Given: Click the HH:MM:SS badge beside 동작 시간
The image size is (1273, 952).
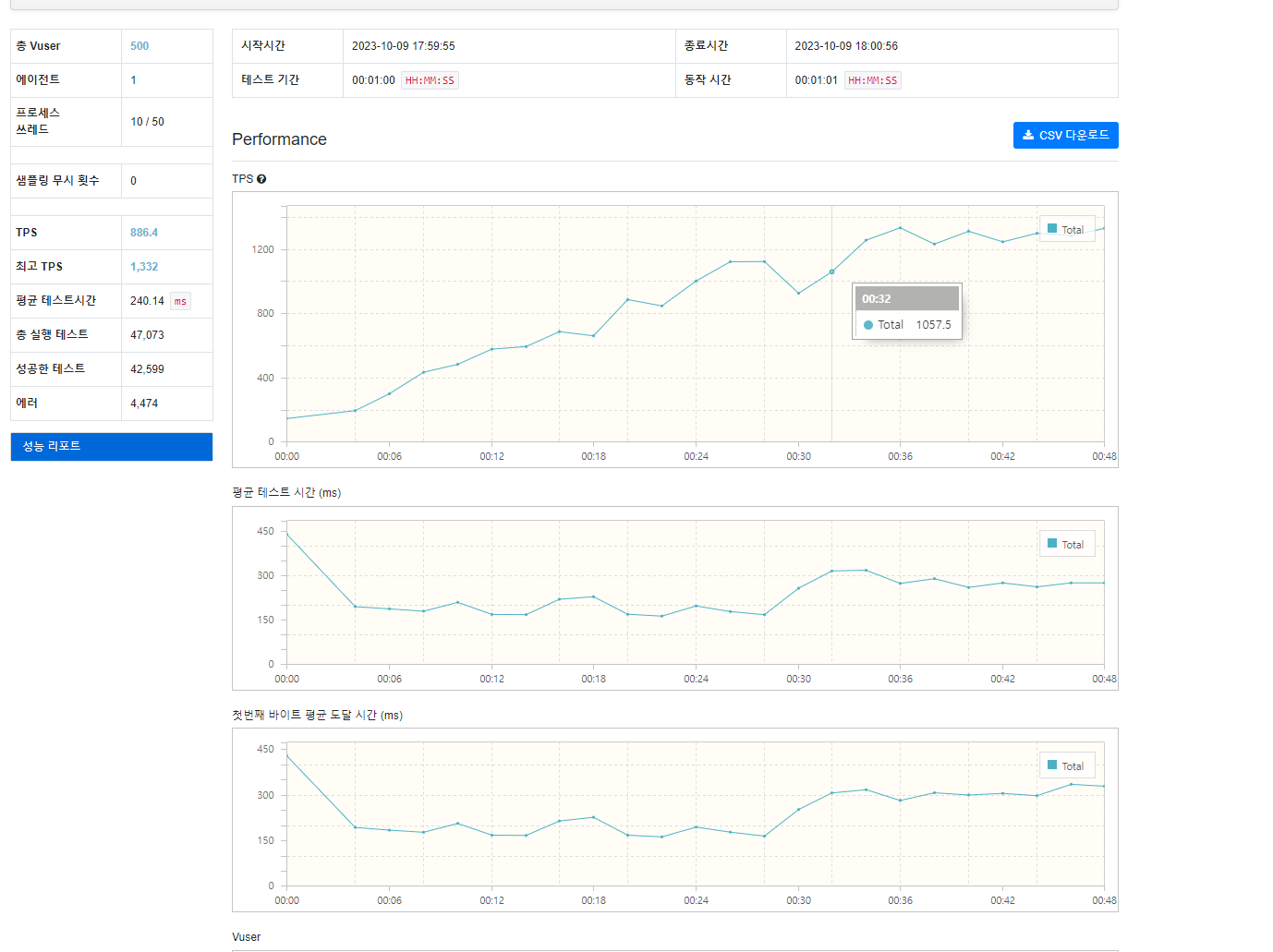Looking at the screenshot, I should (x=872, y=80).
